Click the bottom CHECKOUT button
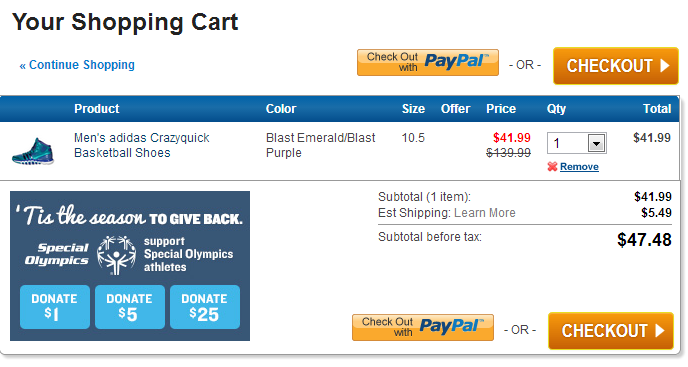Screen dimensions: 688x367 pyautogui.click(x=611, y=331)
